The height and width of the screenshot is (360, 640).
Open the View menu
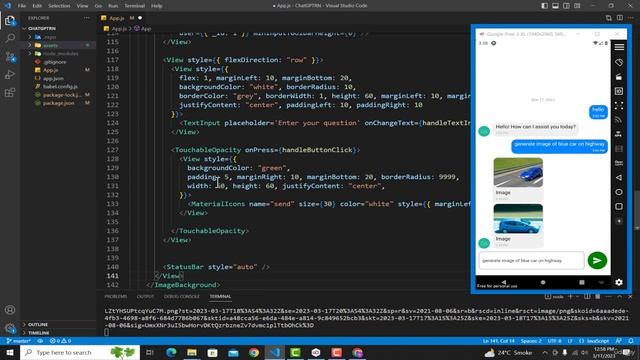tap(82, 6)
